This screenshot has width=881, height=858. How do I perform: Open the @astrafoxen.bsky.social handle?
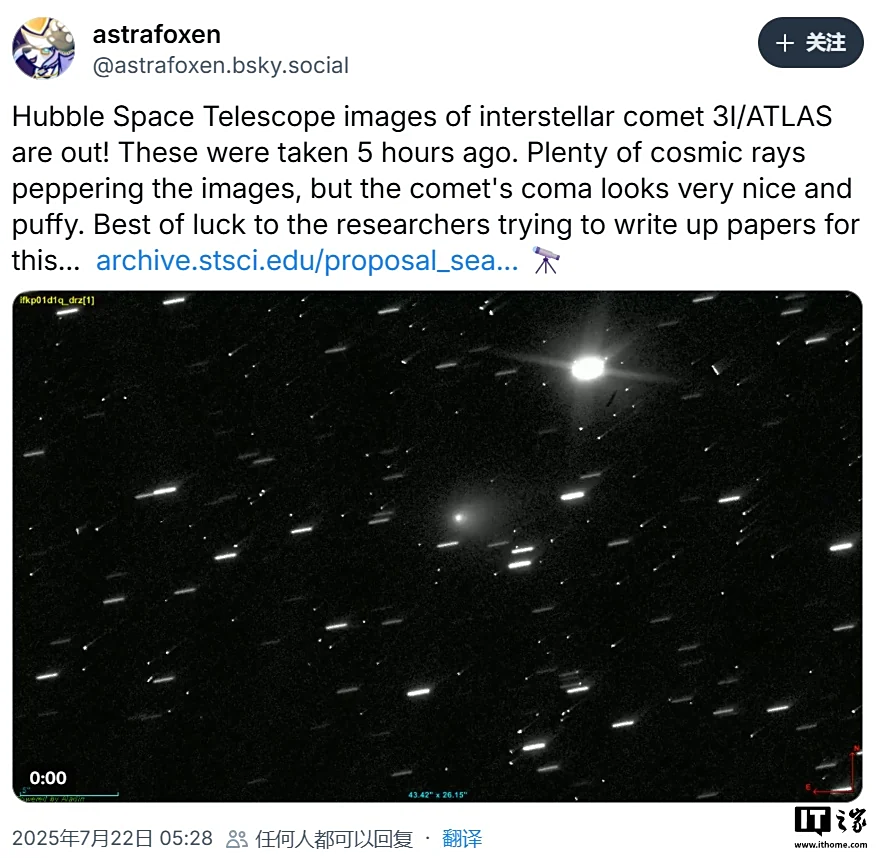[220, 66]
